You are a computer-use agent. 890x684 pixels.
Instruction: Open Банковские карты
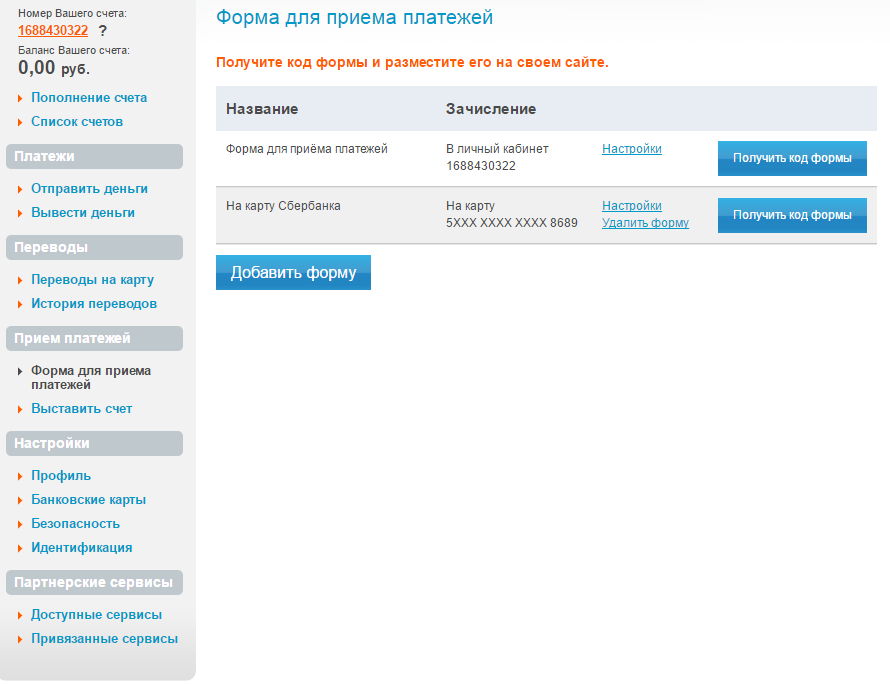pyautogui.click(x=89, y=500)
